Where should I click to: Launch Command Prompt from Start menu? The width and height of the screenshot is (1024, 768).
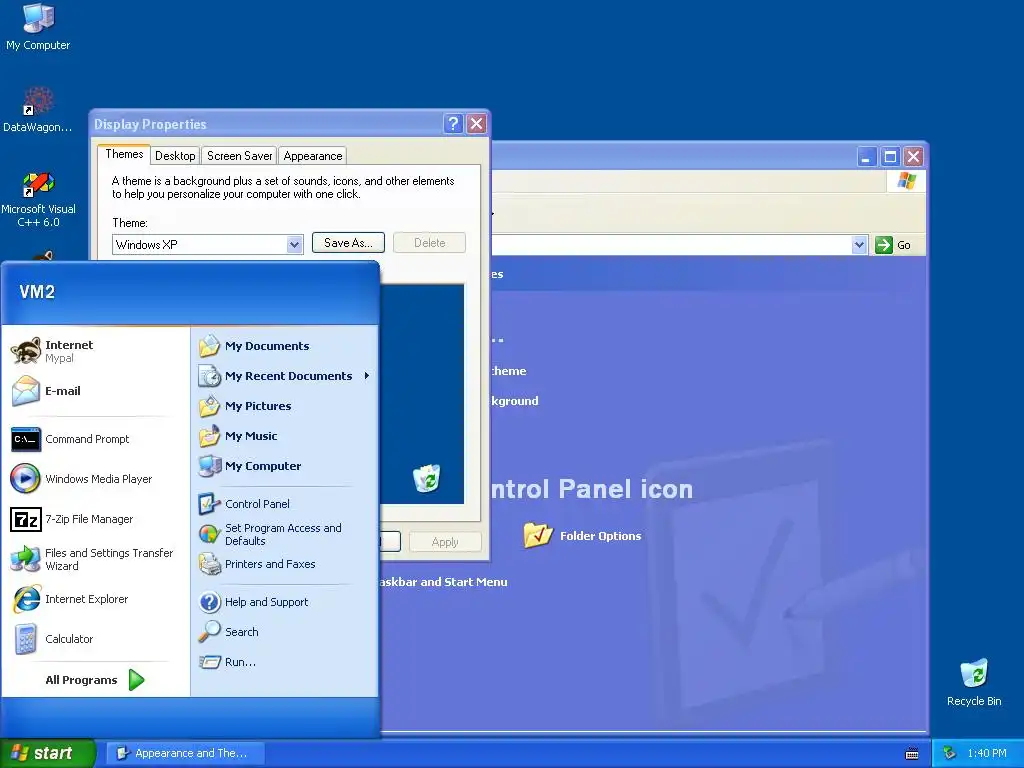[x=87, y=439]
